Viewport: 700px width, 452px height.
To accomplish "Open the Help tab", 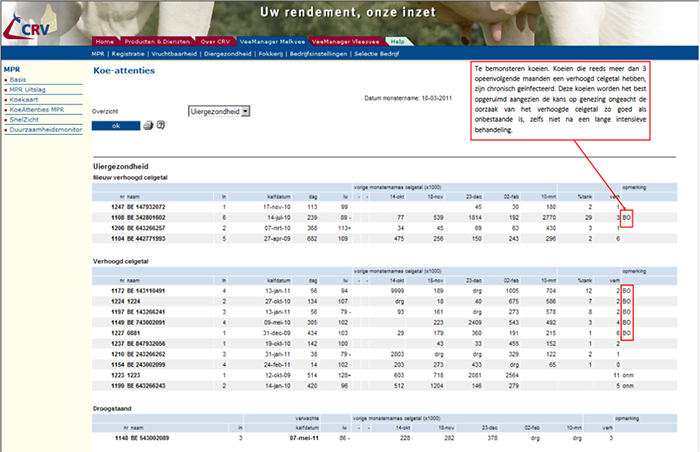I will 398,41.
